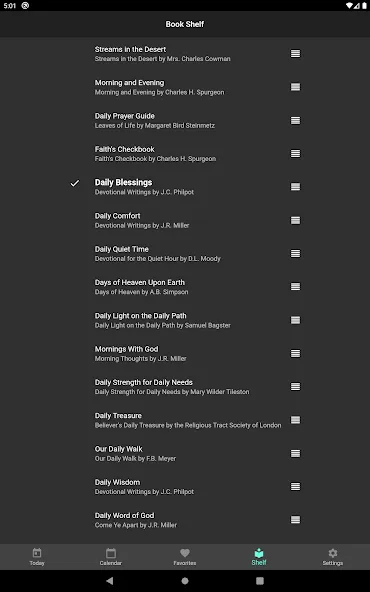Image resolution: width=370 pixels, height=592 pixels.
Task: Tap the reorder handle for Streams in the Desert
Action: click(295, 54)
